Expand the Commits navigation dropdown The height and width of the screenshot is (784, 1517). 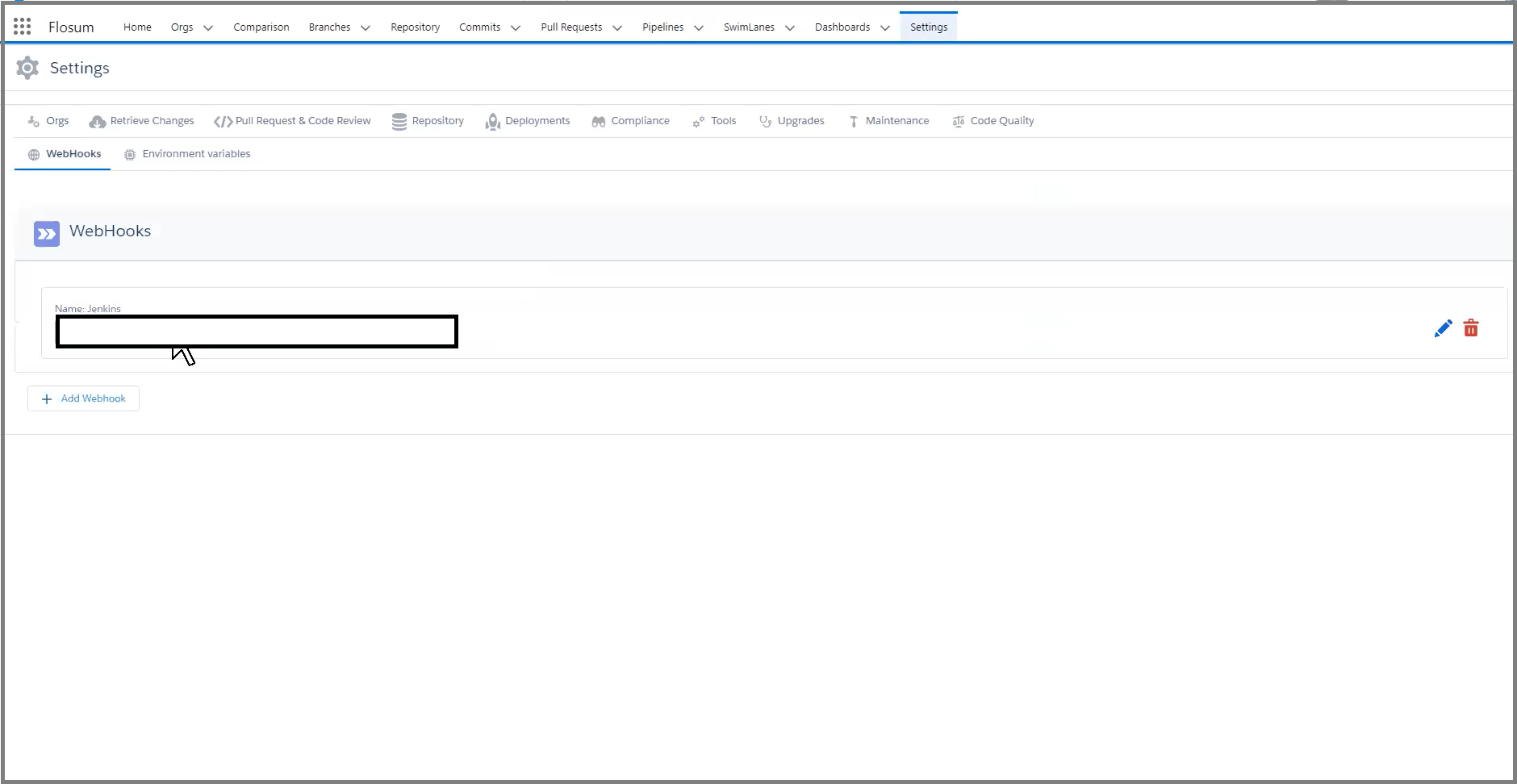click(516, 27)
